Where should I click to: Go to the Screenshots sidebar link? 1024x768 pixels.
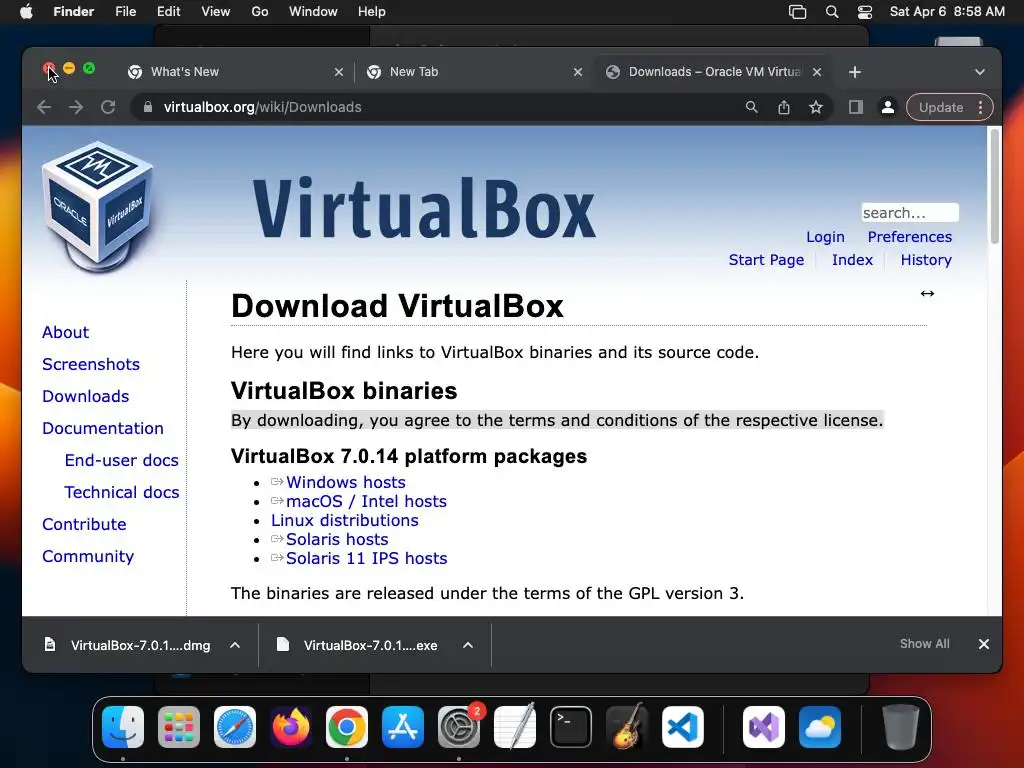91,364
